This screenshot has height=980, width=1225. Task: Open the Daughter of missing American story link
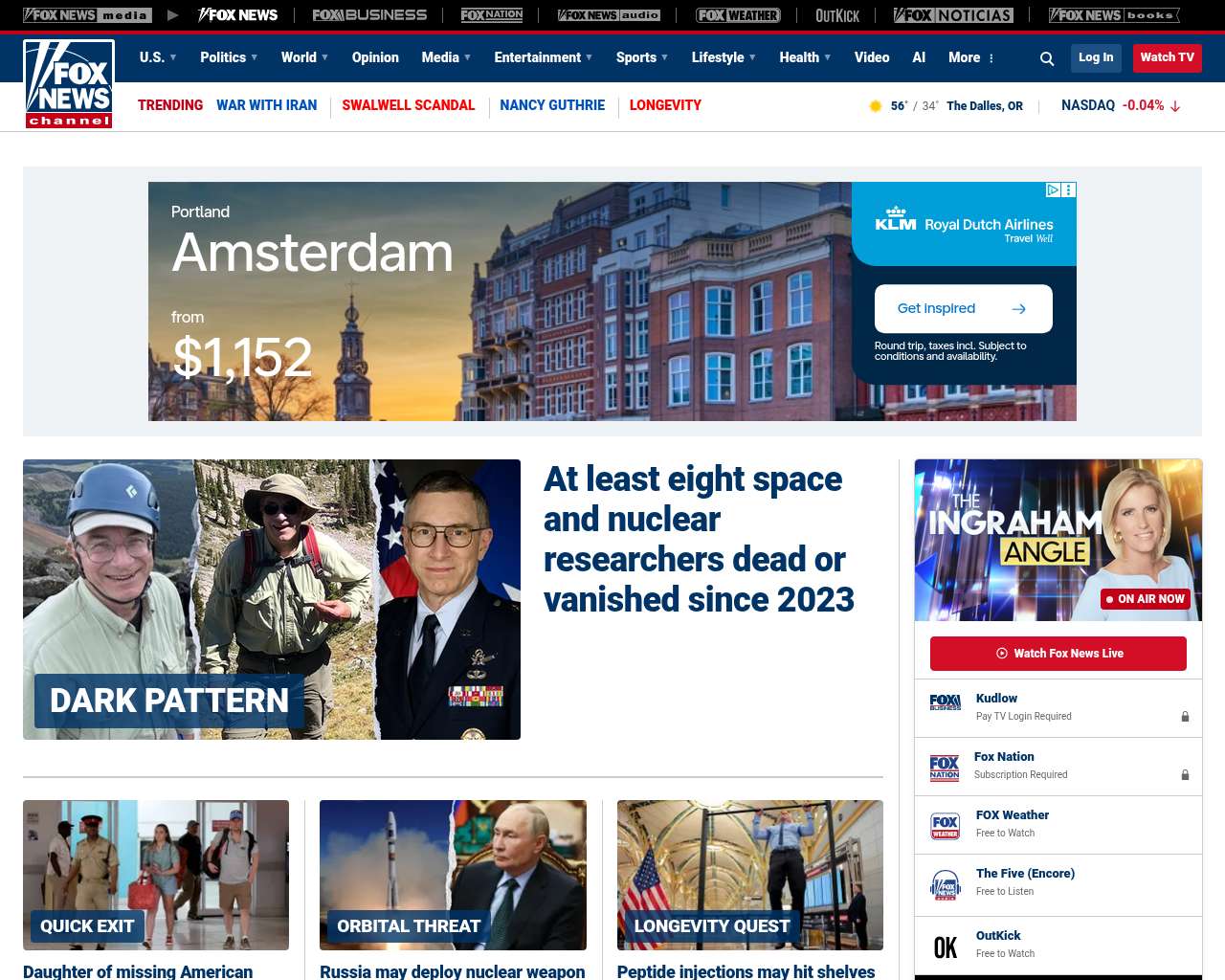tap(138, 971)
